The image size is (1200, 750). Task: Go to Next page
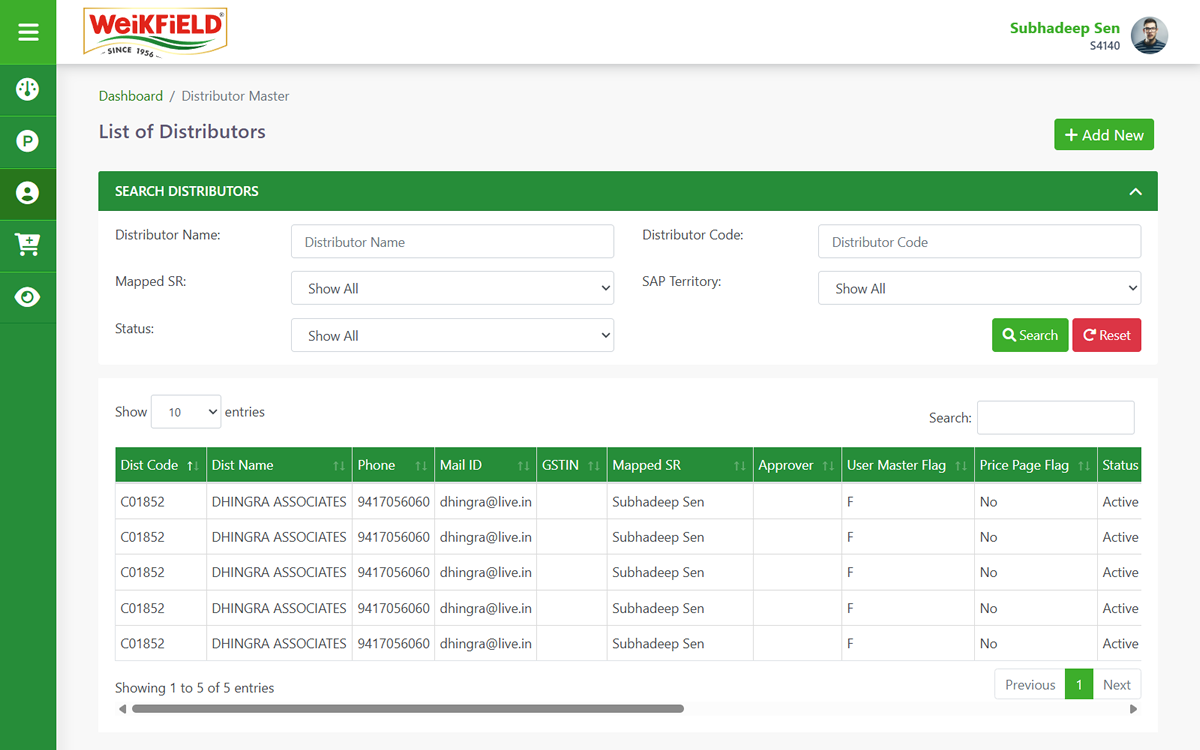tap(1117, 685)
